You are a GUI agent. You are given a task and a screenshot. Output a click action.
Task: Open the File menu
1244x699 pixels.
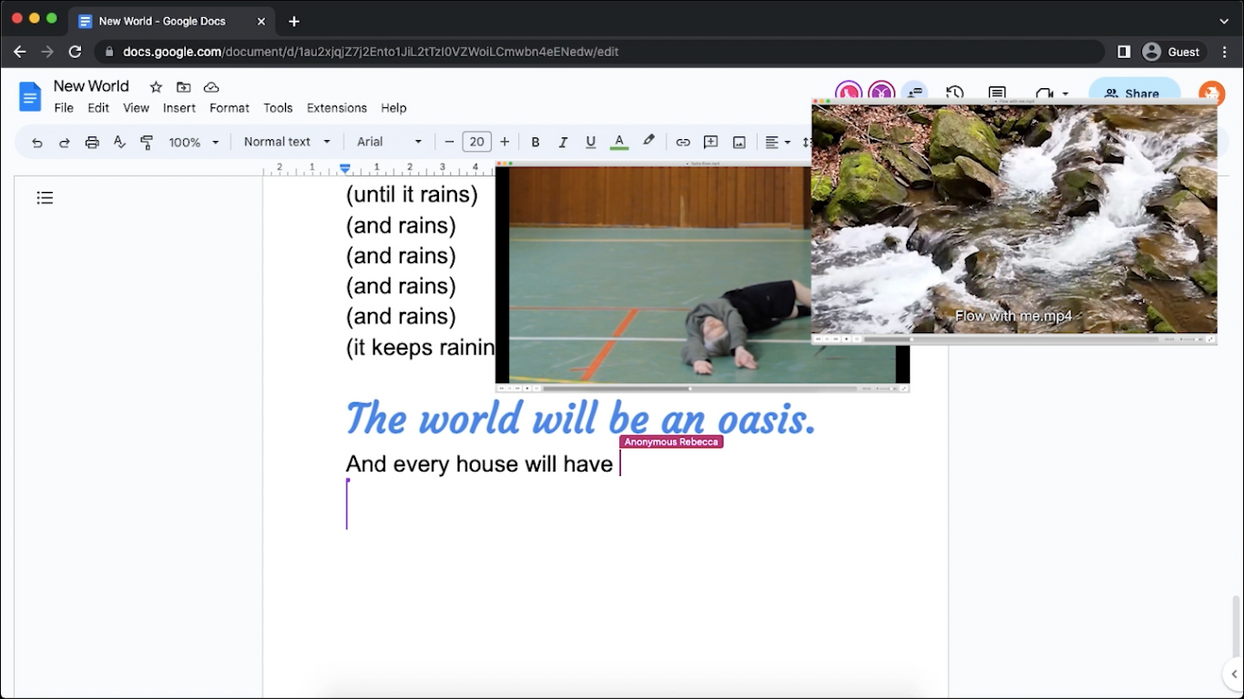pos(64,108)
